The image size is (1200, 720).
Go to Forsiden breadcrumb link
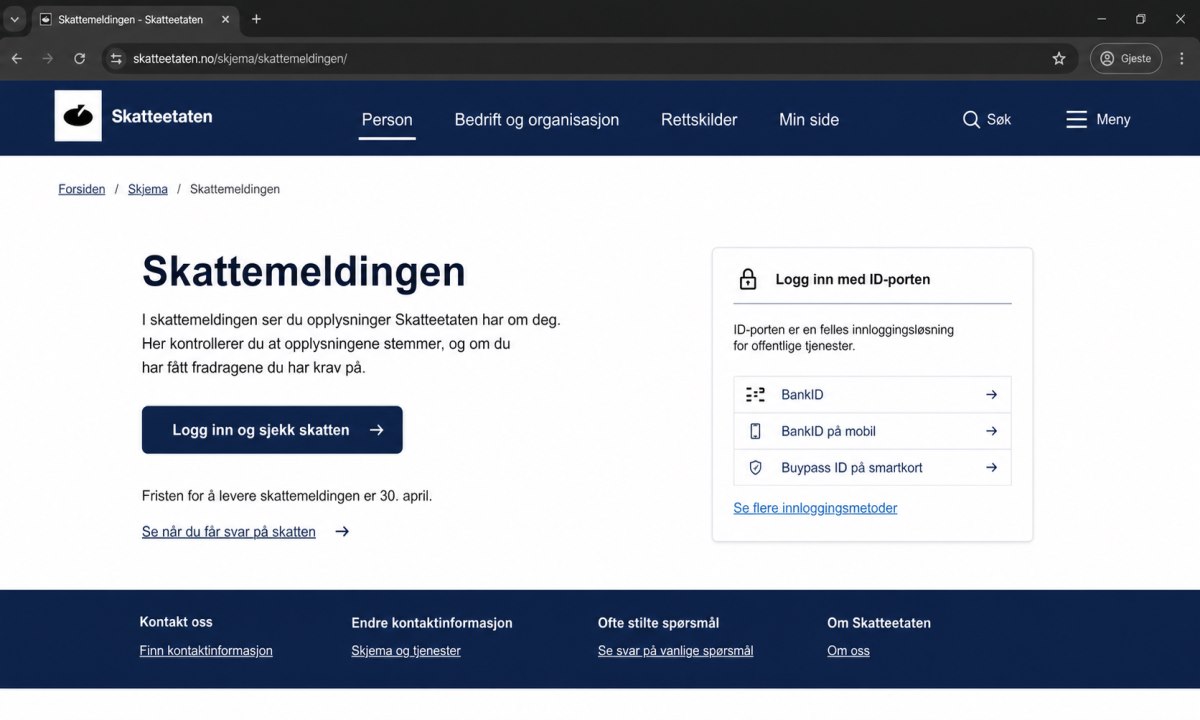click(x=82, y=189)
